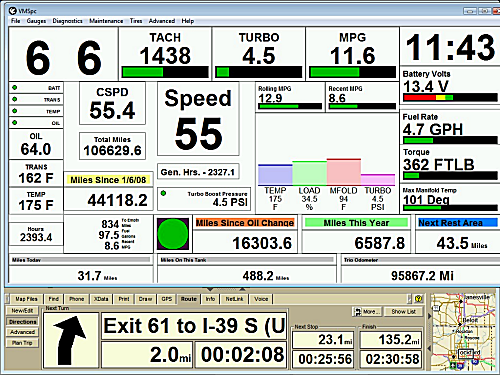Open the Gauges menu
The image size is (500, 375).
(x=36, y=21)
